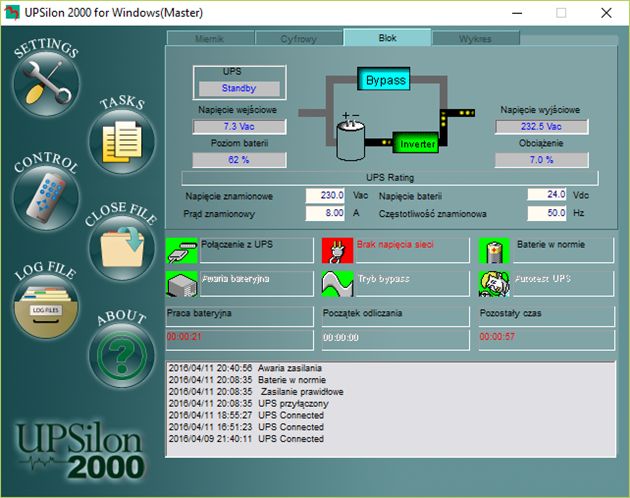Select the 16:51:23 UPS Connected log entry
This screenshot has height=498, width=630.
tap(246, 427)
